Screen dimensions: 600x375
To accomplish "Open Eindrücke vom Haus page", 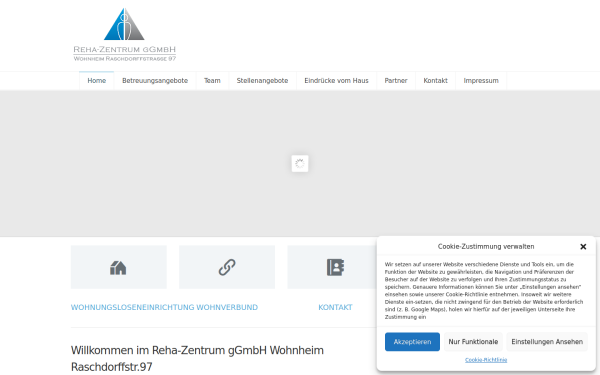I will coord(336,81).
